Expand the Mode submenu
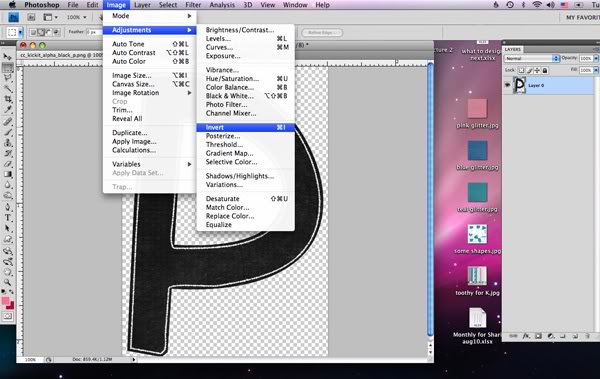The image size is (600, 379). [150, 16]
